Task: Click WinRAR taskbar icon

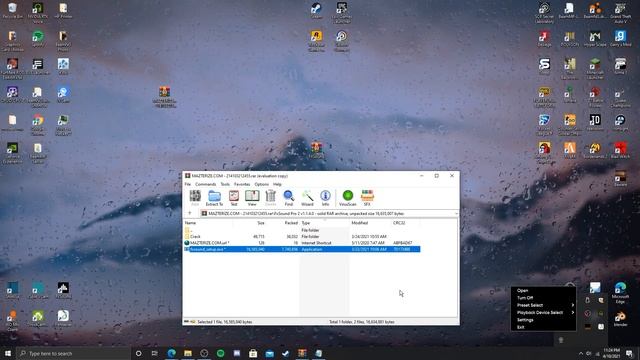Action: coord(302,353)
